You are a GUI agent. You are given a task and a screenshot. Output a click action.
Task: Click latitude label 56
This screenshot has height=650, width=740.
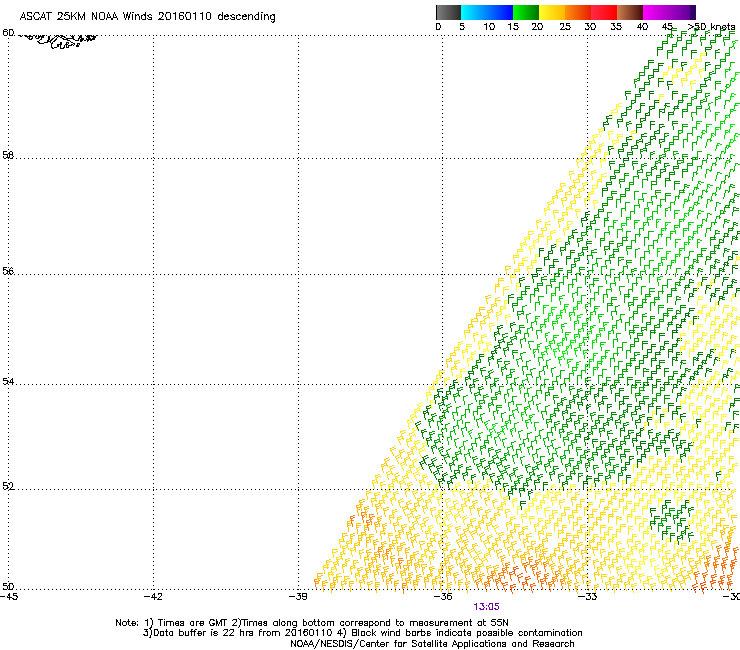click(x=8, y=271)
